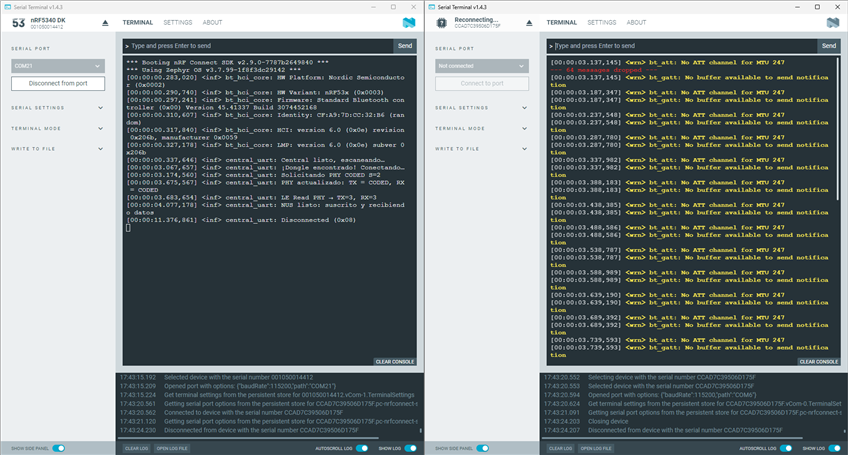Open About tab in left window

pos(213,23)
